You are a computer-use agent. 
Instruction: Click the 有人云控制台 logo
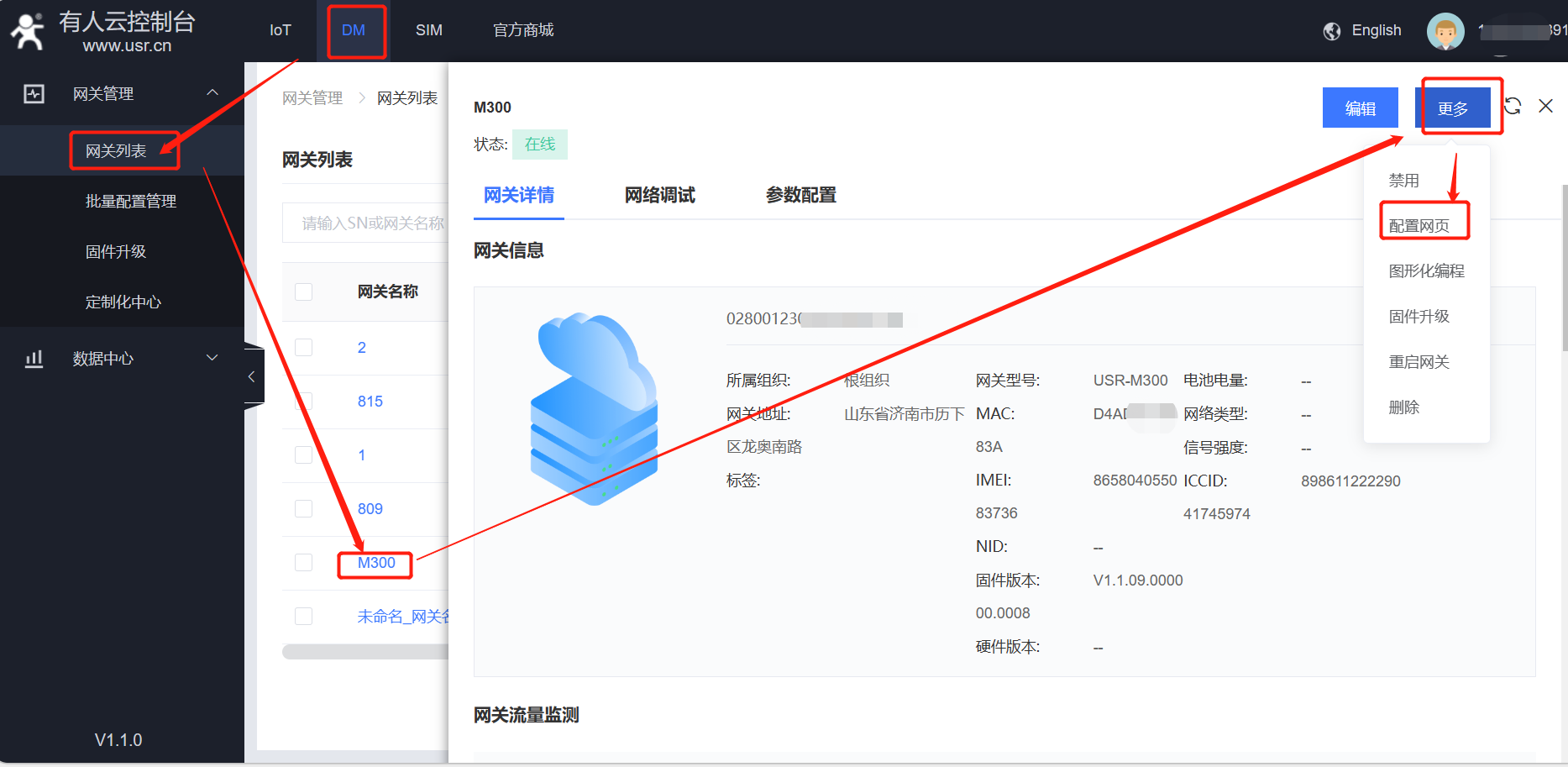point(101,31)
